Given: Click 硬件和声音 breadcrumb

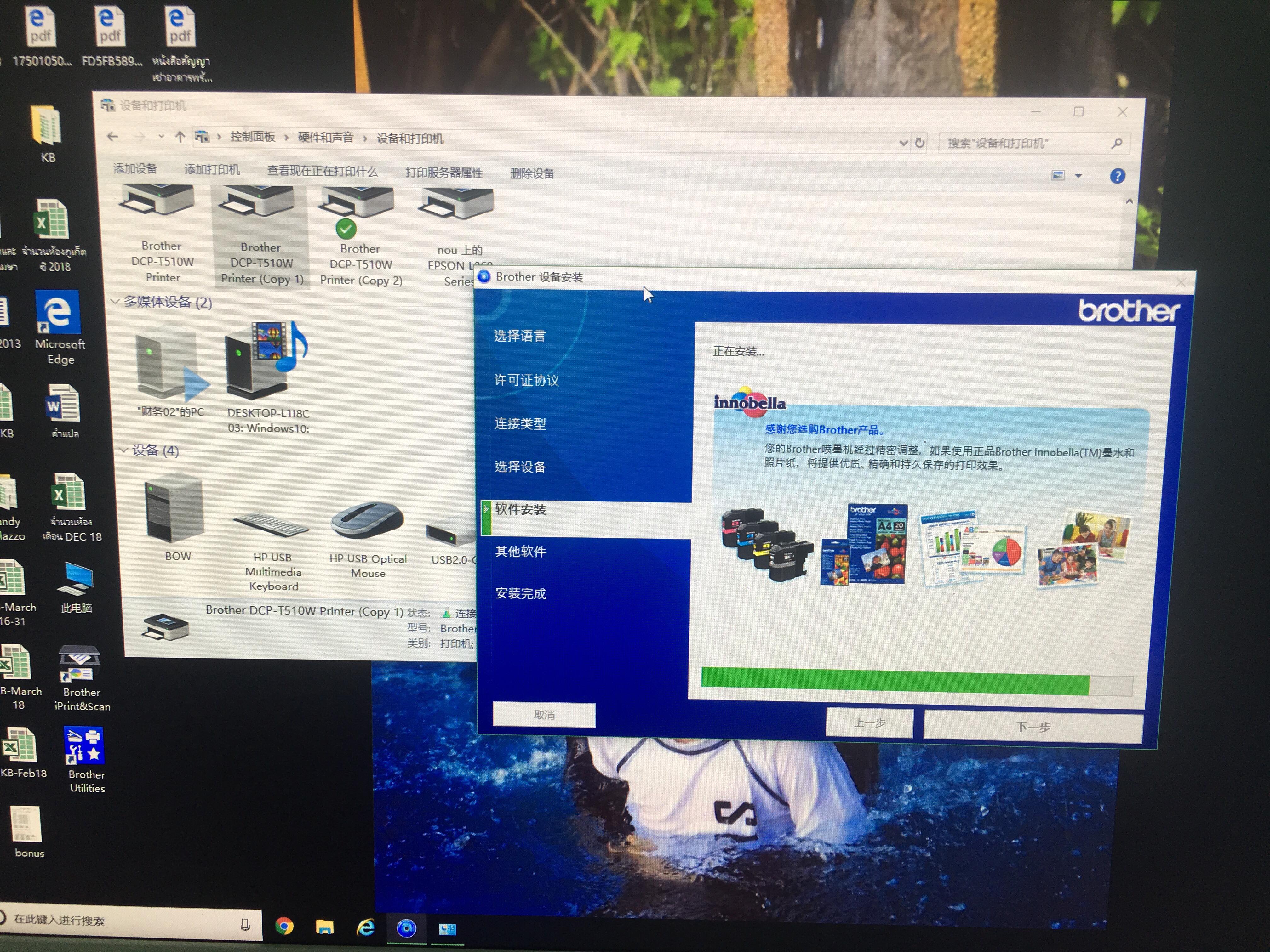Looking at the screenshot, I should 326,138.
